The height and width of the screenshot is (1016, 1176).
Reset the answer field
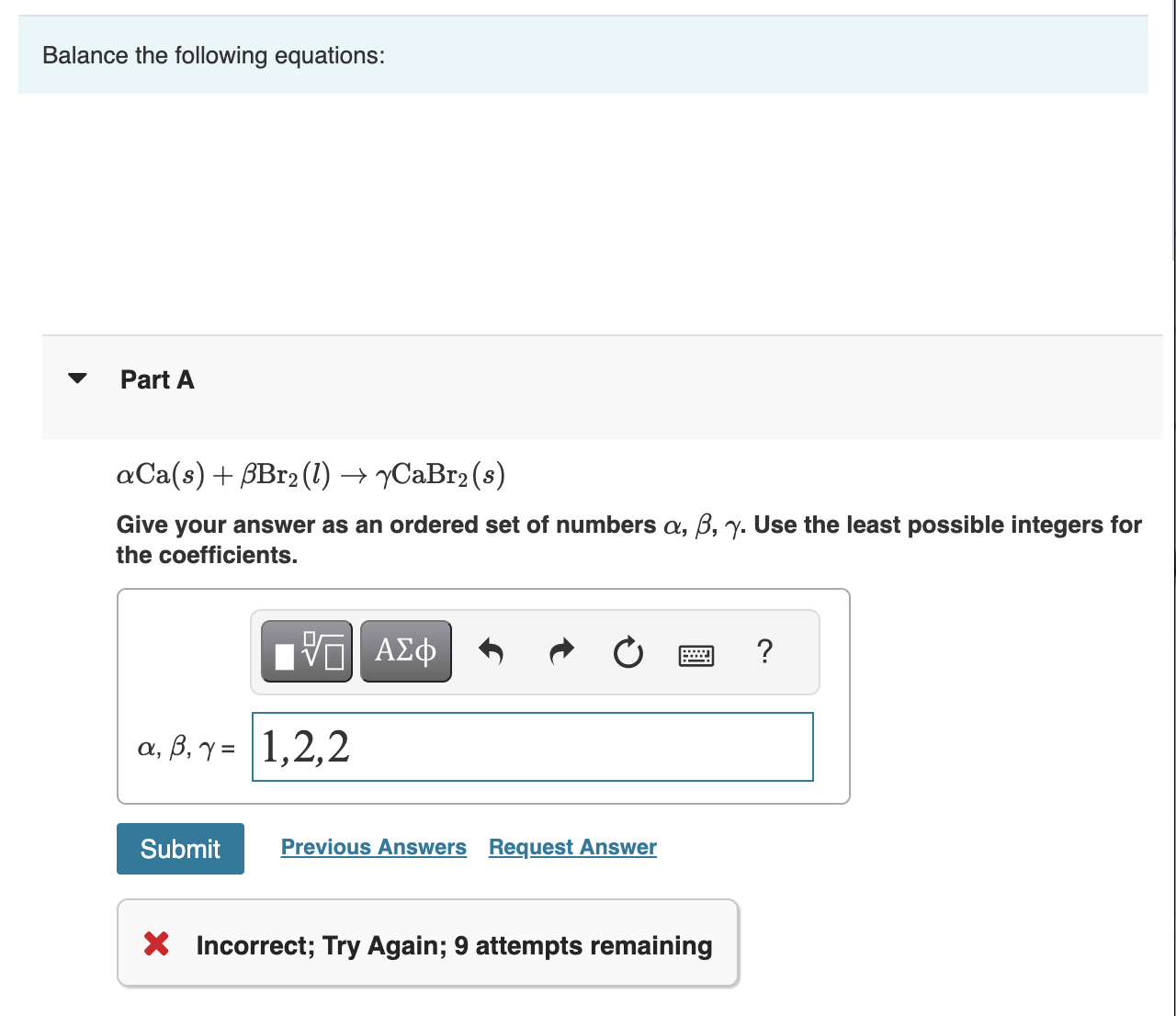coord(628,652)
